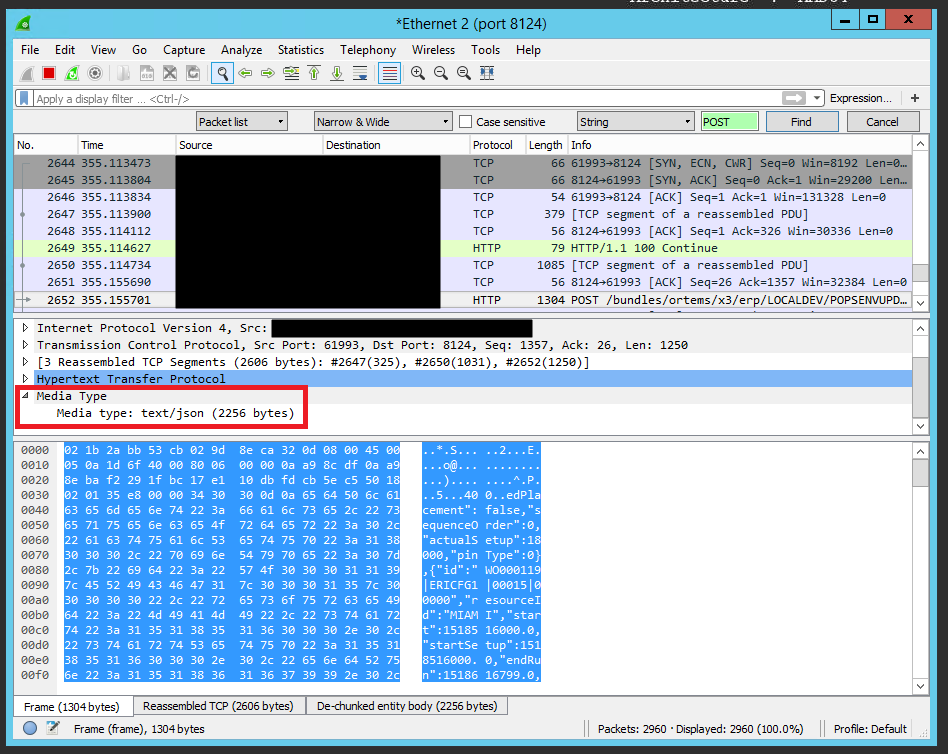Select packet 2644 SYN, ECN, CWR row
The image size is (948, 754).
463,163
